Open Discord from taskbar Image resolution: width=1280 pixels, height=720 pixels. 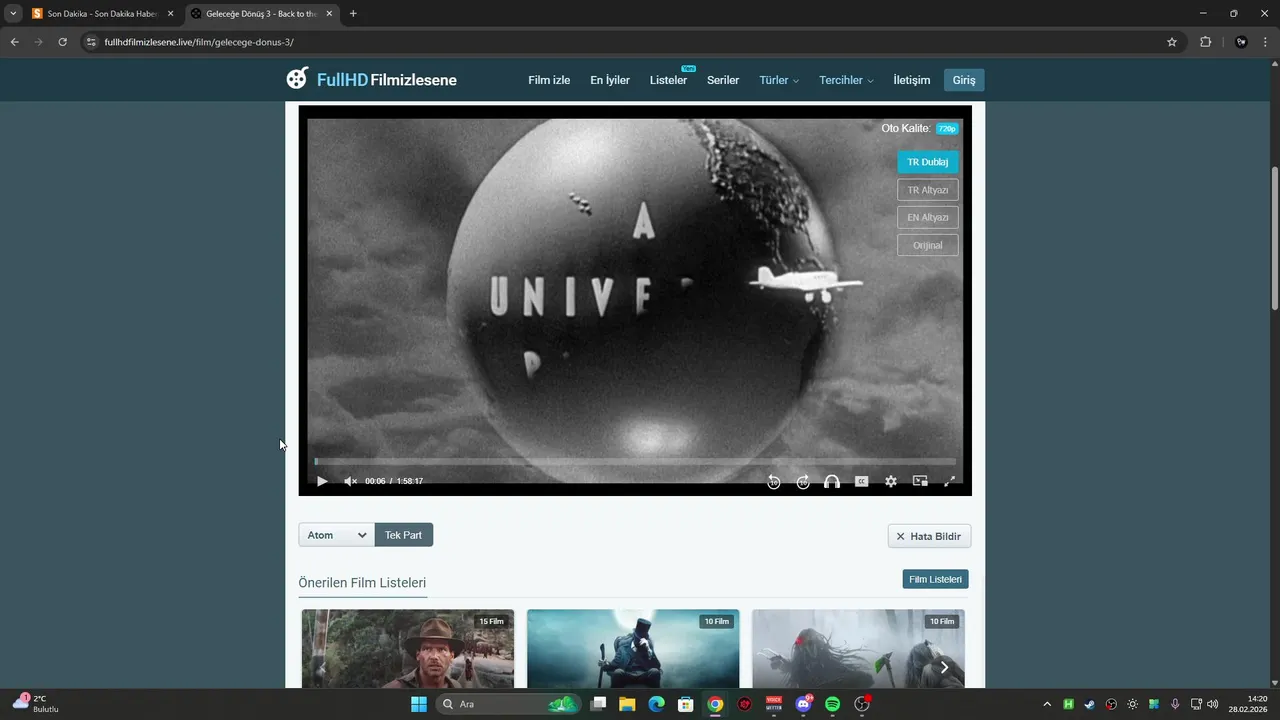tap(803, 704)
